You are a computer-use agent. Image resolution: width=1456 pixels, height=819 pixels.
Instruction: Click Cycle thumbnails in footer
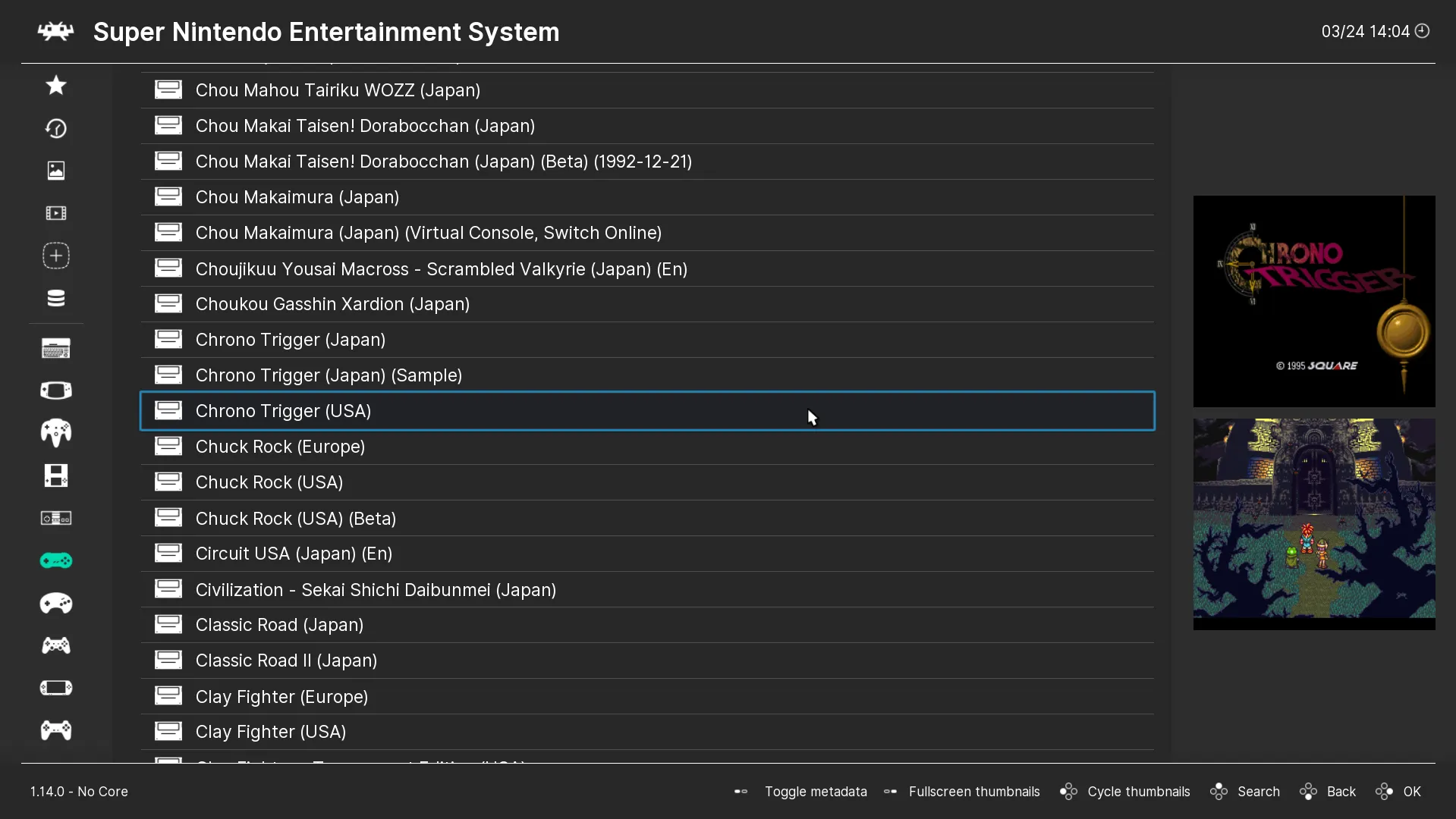click(1138, 792)
